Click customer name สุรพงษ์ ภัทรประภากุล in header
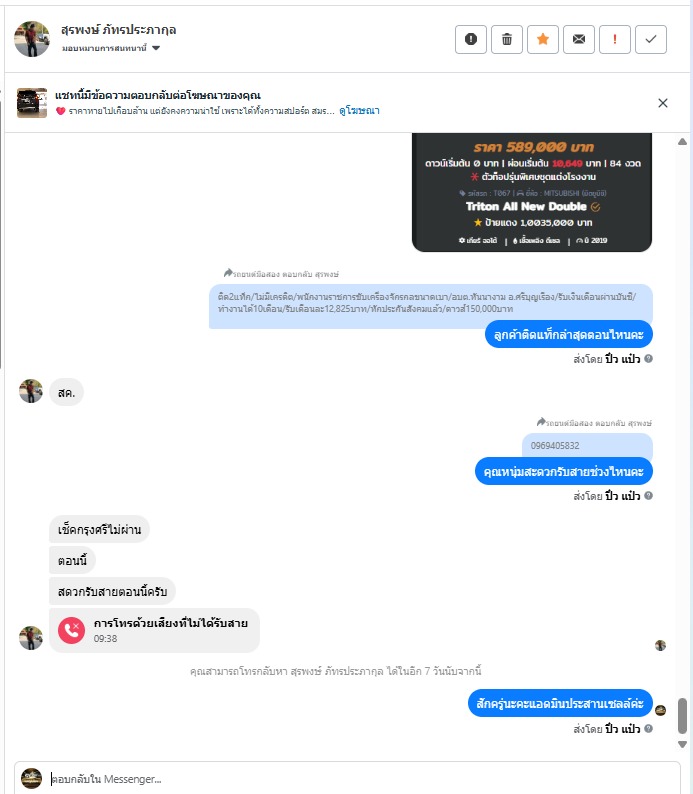The image size is (693, 794). pos(118,30)
